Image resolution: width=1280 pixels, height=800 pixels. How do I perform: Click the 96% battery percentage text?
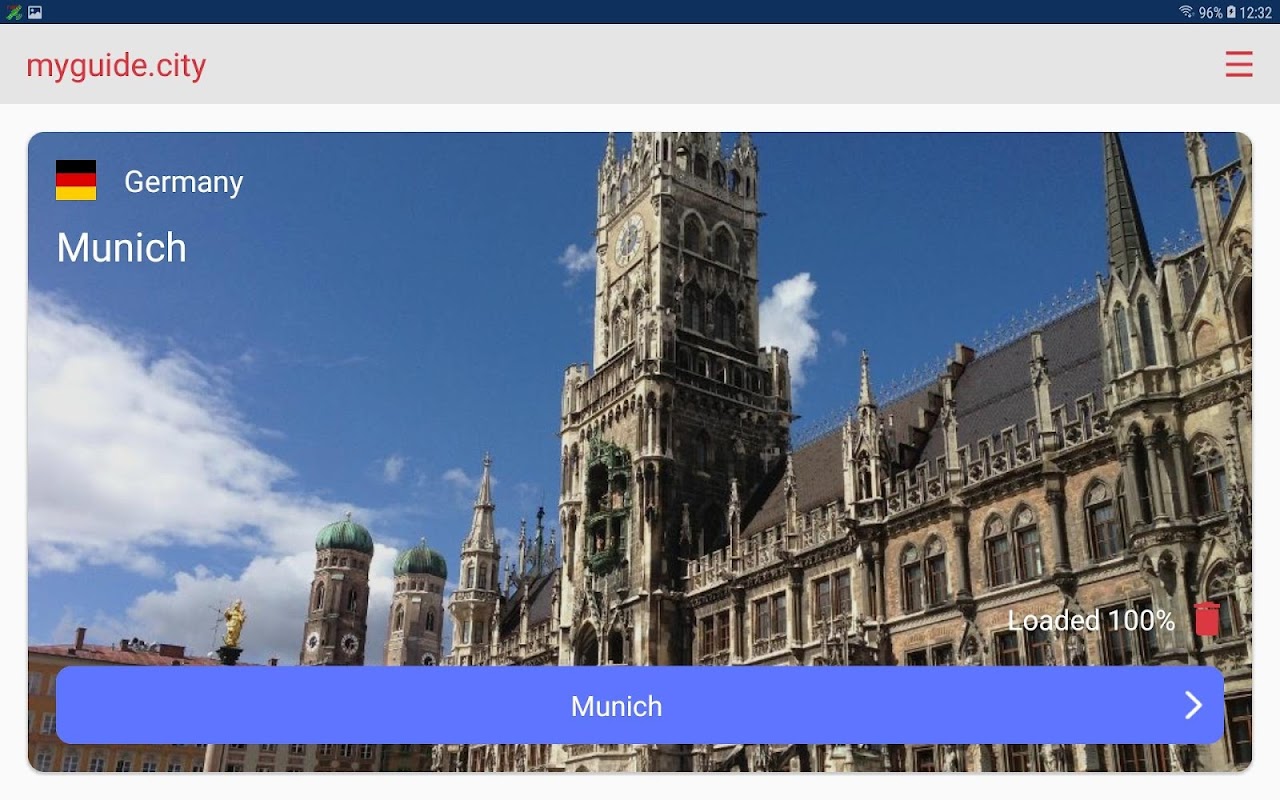[1210, 12]
